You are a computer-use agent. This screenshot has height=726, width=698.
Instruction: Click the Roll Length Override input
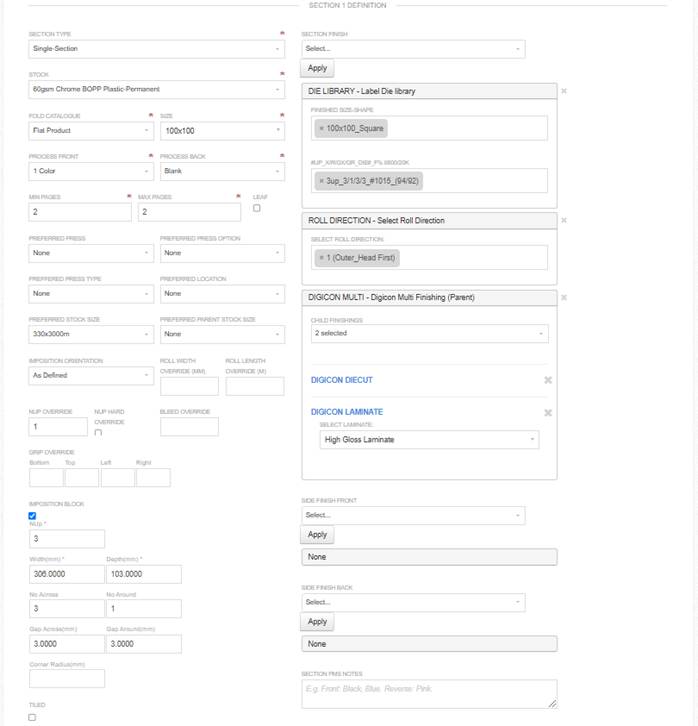click(255, 386)
